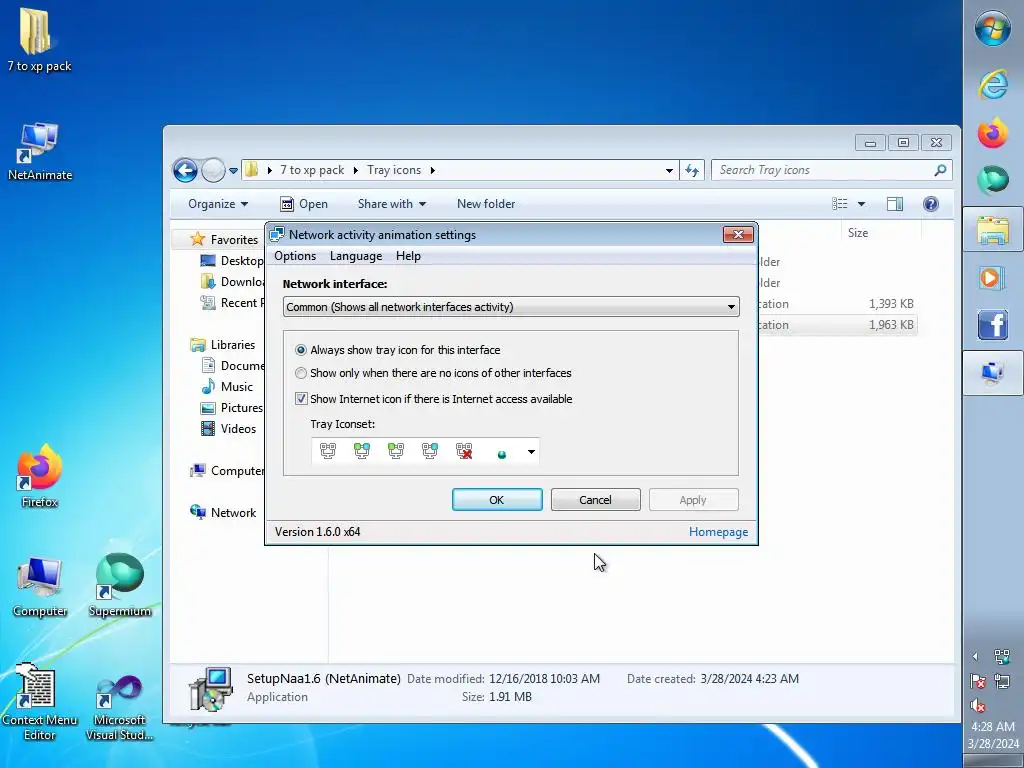Open Explorer help question mark icon
This screenshot has width=1024, height=768.
click(x=931, y=204)
